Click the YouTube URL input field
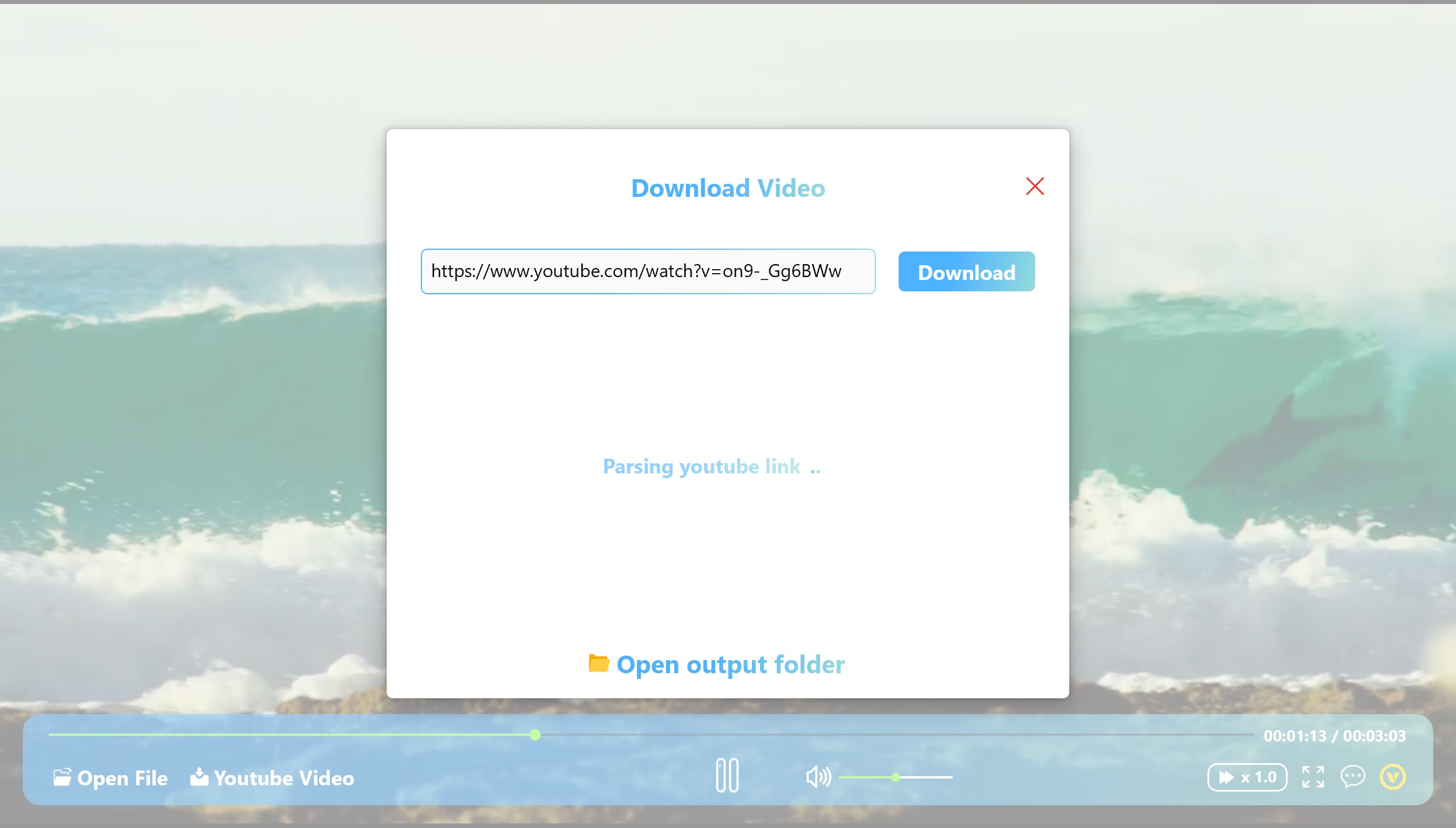Viewport: 1456px width, 828px height. tap(647, 271)
